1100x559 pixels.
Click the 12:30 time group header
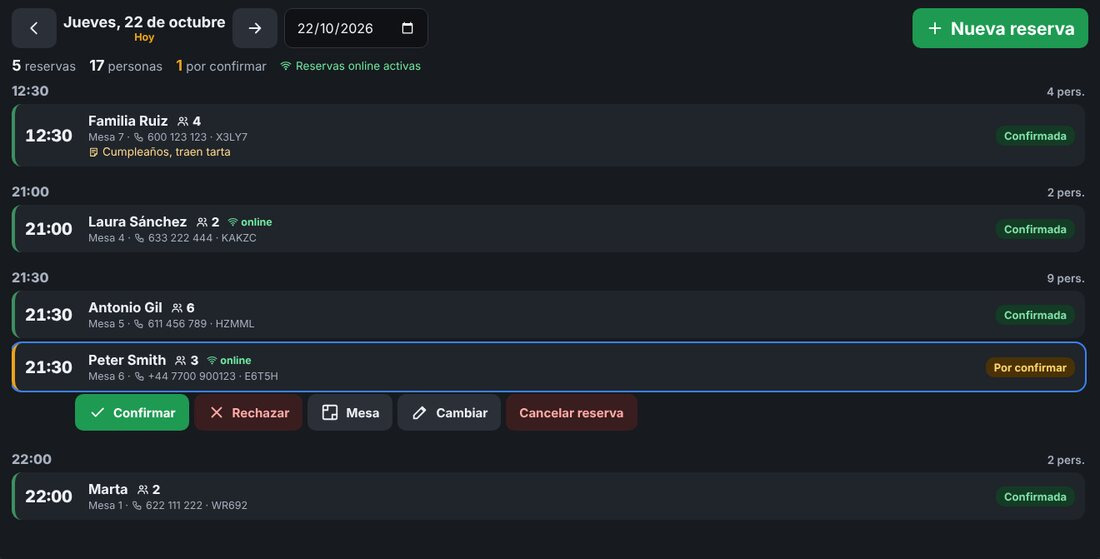pos(30,91)
